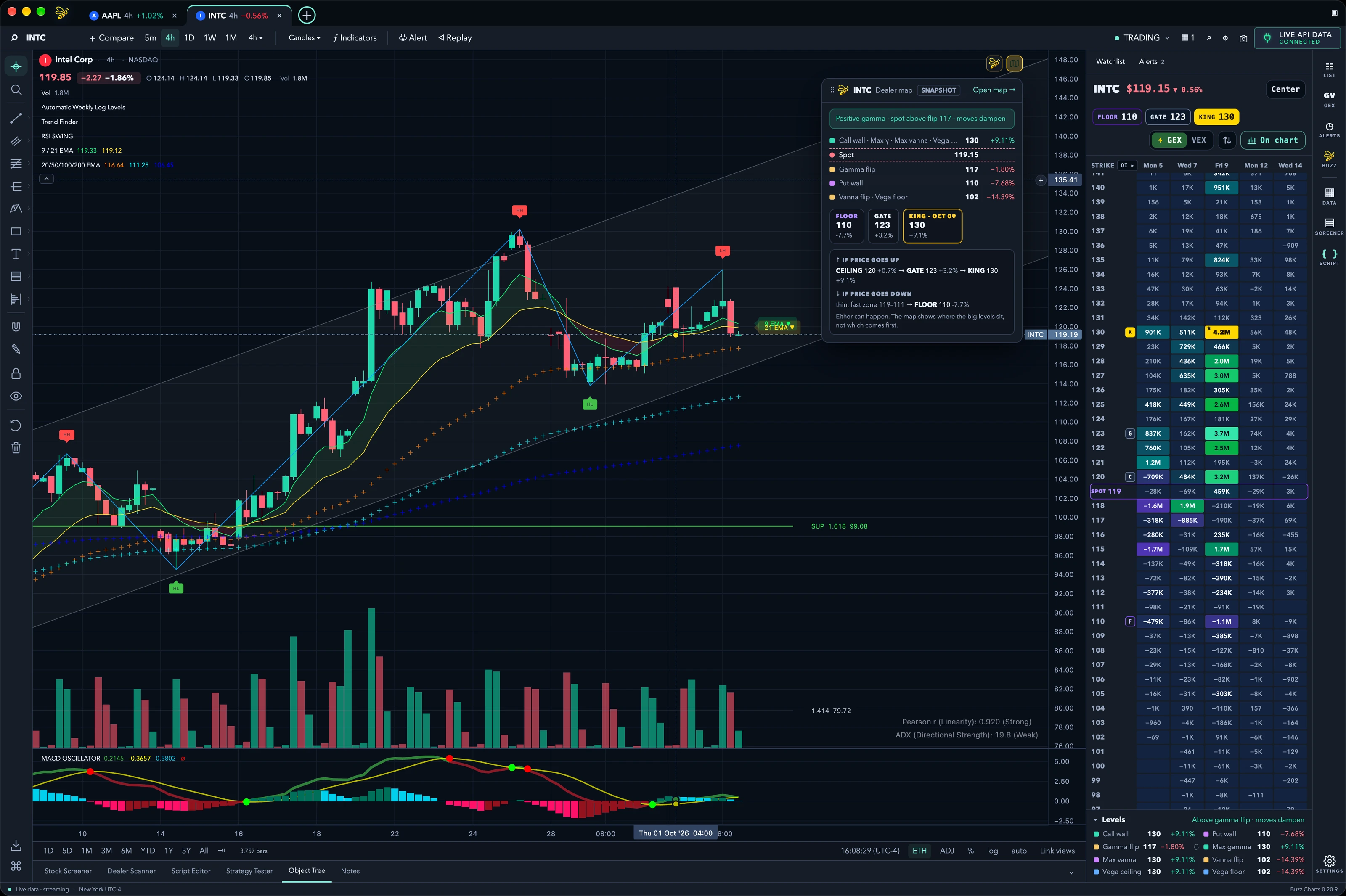
Task: Toggle lock all drawings
Action: [x=16, y=374]
